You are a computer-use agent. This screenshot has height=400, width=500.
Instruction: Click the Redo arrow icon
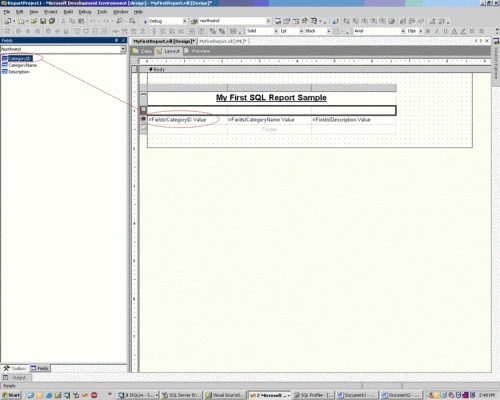coord(105,21)
